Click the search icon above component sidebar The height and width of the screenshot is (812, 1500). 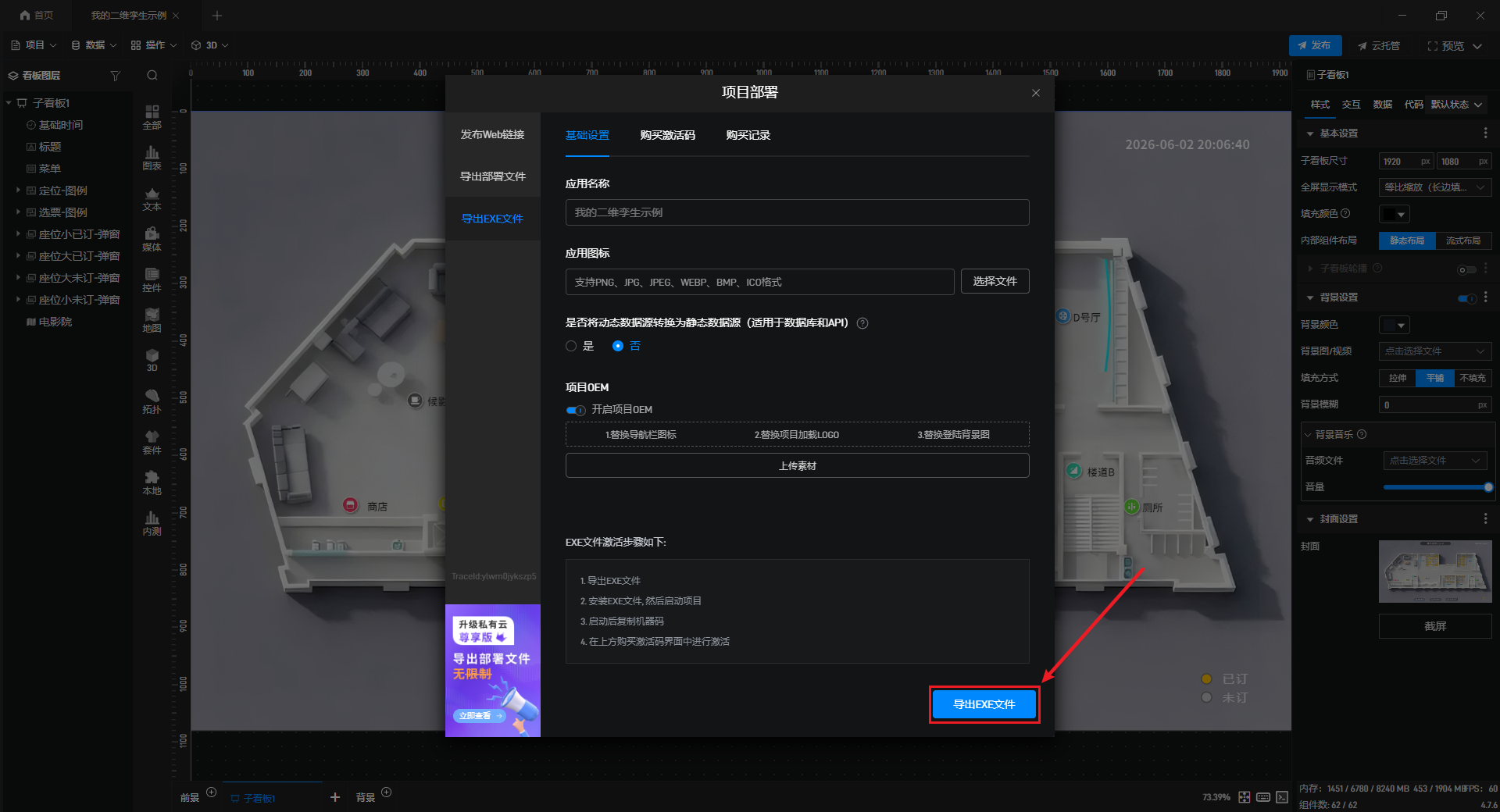[152, 76]
